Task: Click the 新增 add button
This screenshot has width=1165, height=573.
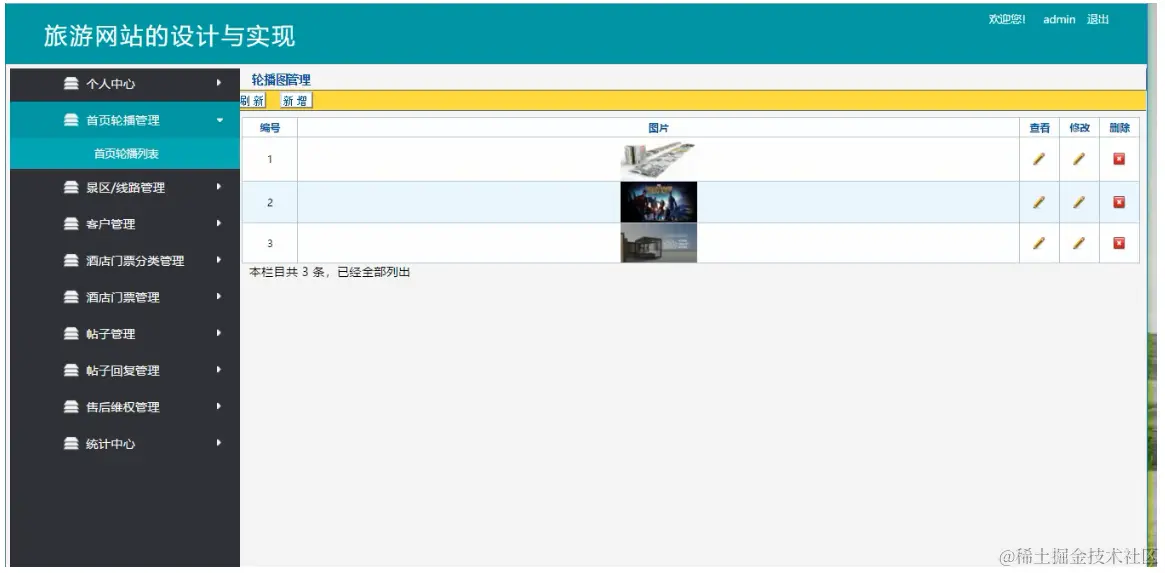Action: 296,101
